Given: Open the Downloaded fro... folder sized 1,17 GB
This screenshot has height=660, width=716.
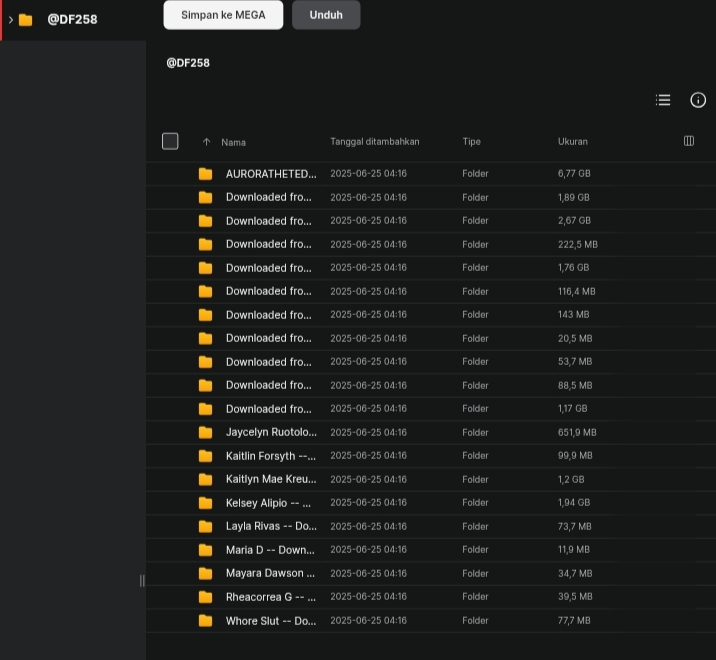Looking at the screenshot, I should tap(268, 409).
